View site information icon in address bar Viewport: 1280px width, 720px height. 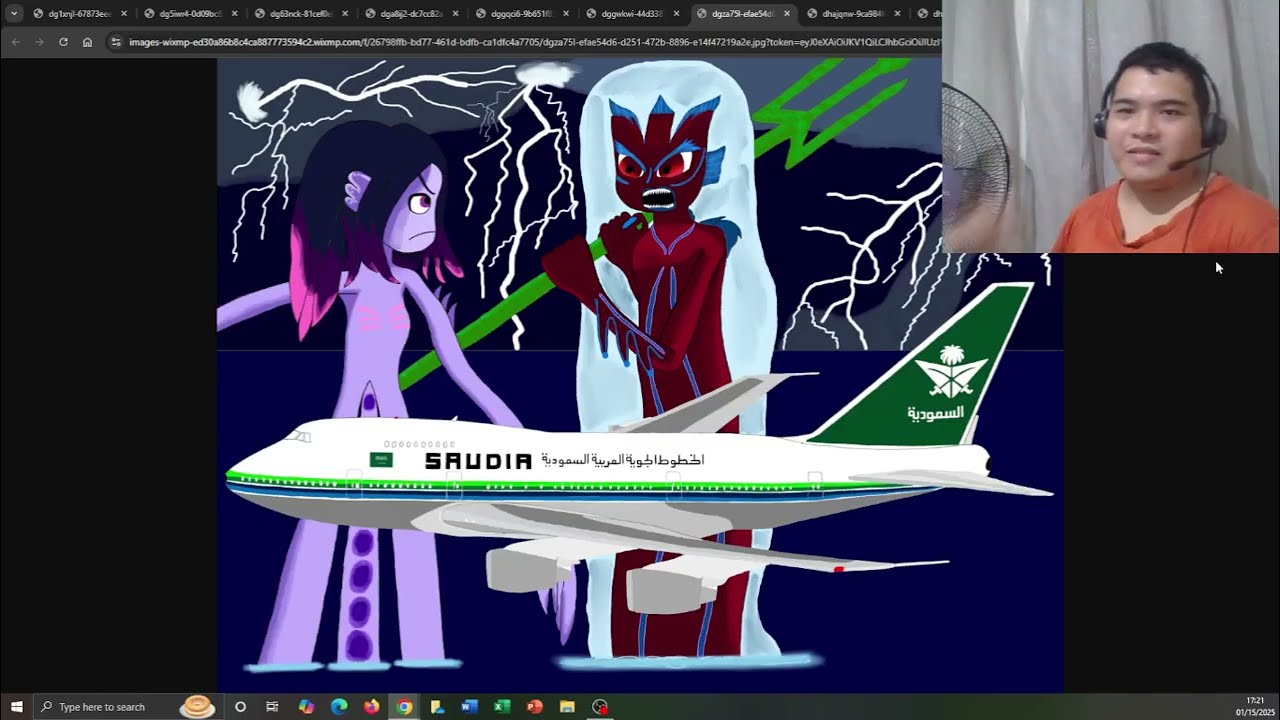pyautogui.click(x=116, y=42)
